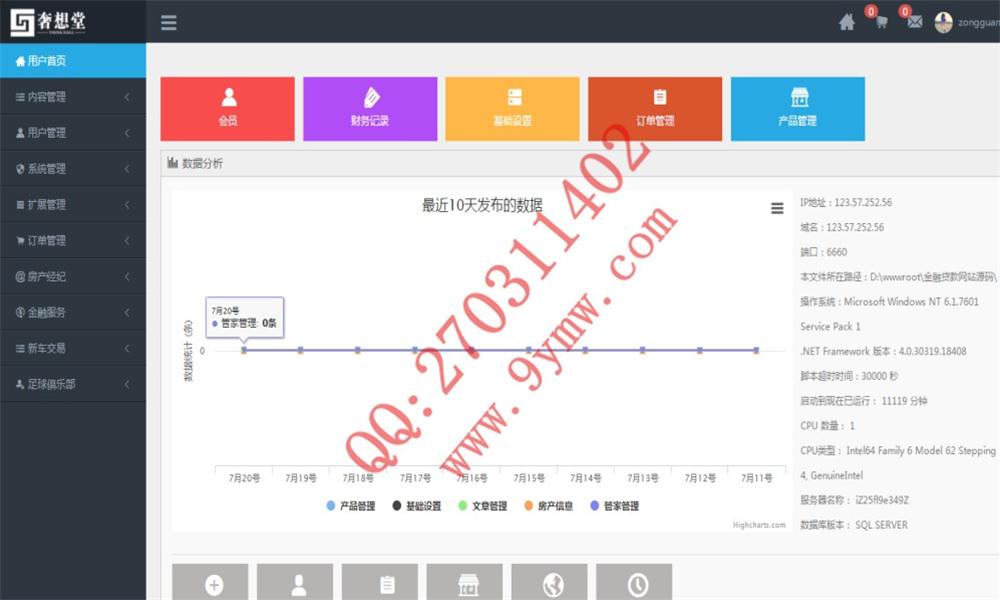1000x600 pixels.
Task: Open 用户管理 sidebar menu
Action: pos(73,133)
